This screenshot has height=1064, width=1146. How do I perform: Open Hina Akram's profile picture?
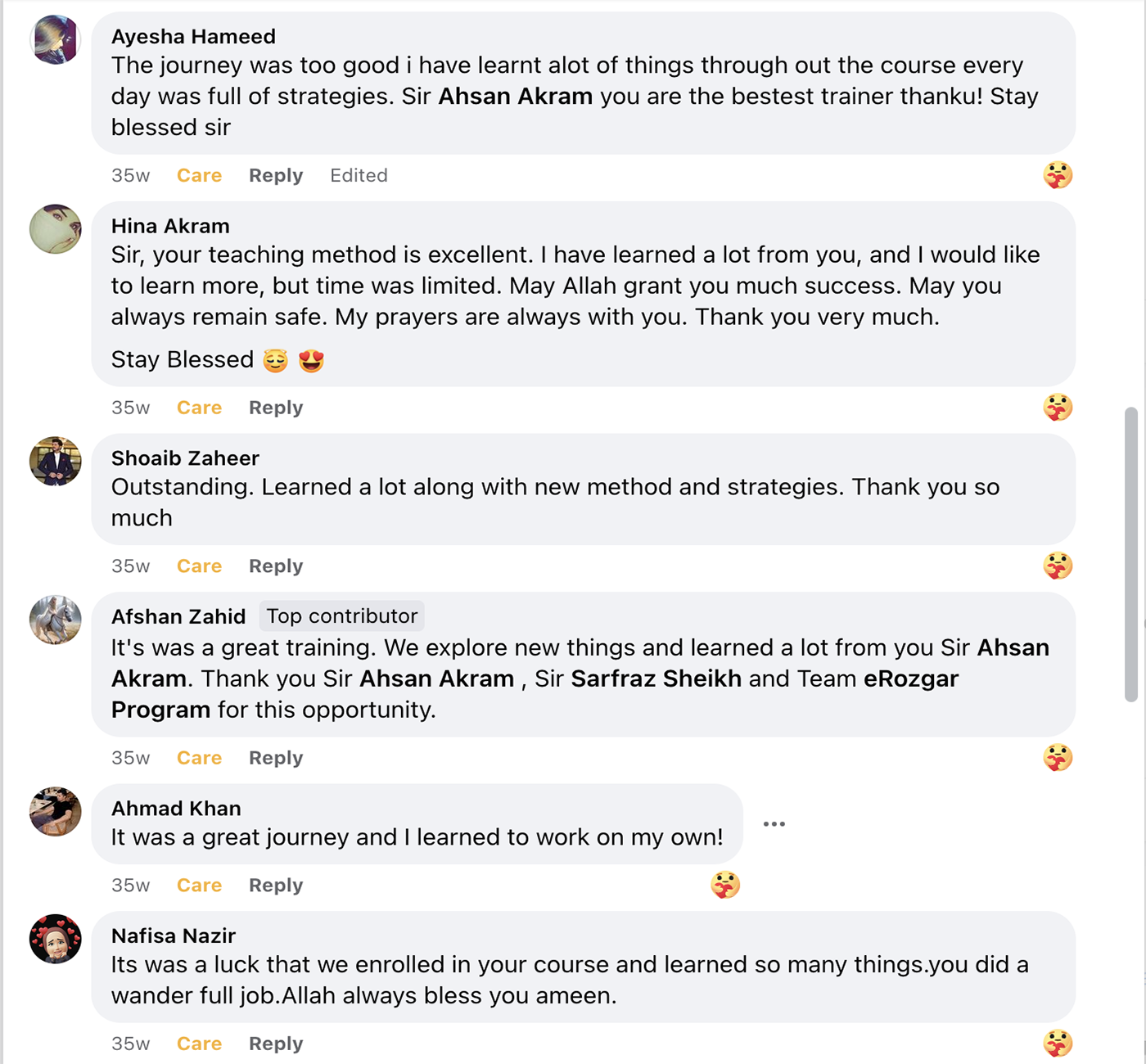(x=55, y=229)
